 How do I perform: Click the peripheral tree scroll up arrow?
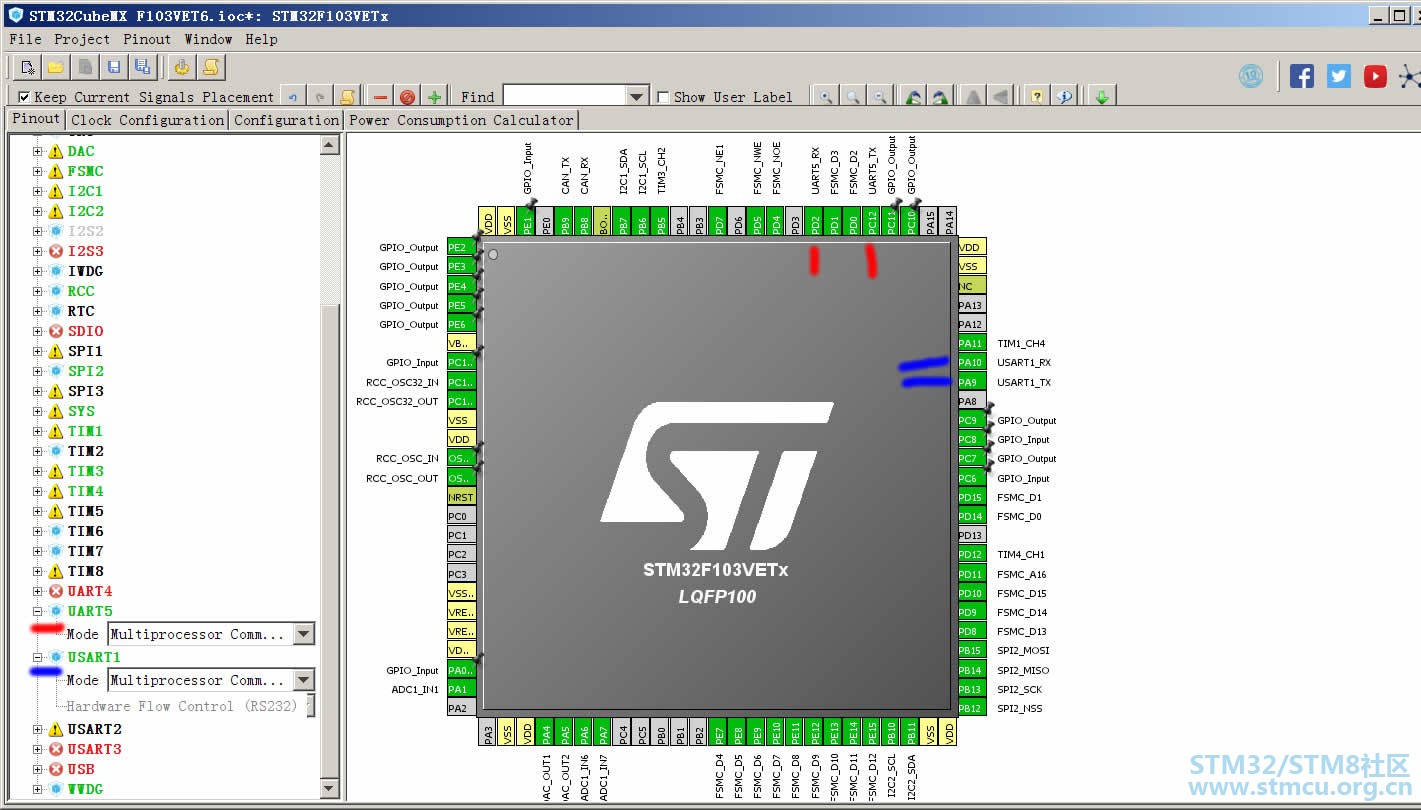click(329, 145)
